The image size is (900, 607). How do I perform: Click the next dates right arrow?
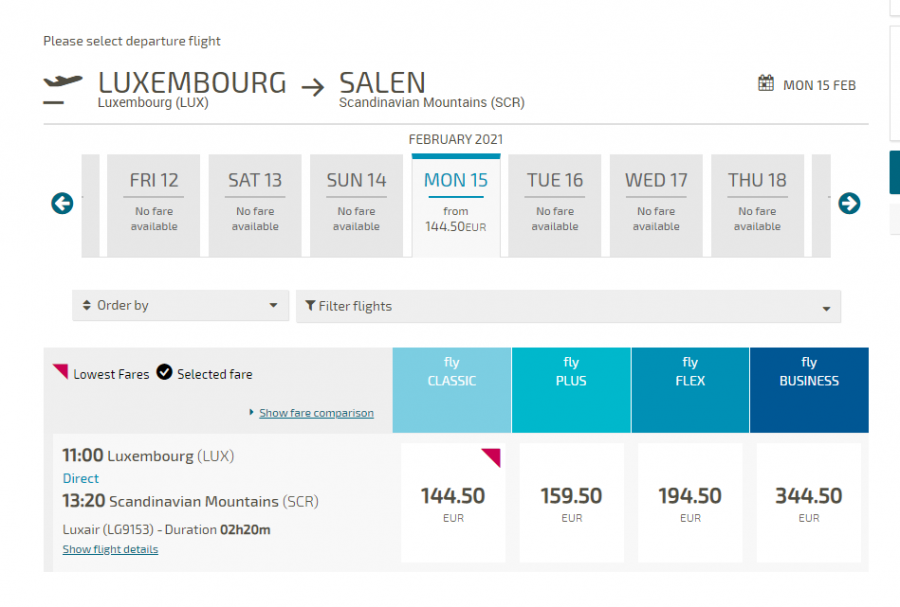pos(849,204)
